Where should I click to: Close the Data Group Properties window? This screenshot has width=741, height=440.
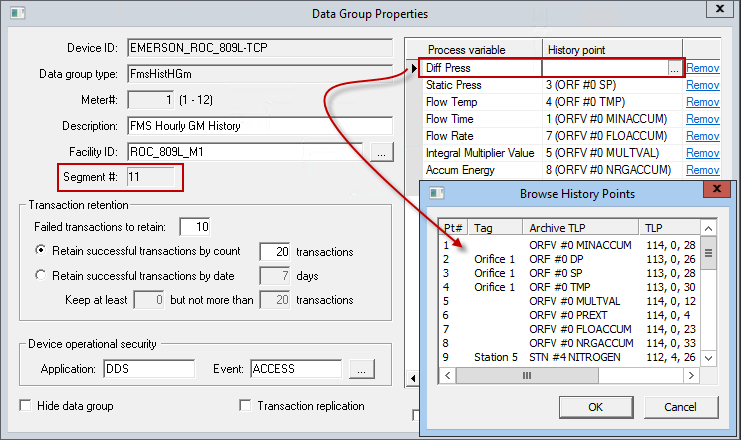[720, 9]
